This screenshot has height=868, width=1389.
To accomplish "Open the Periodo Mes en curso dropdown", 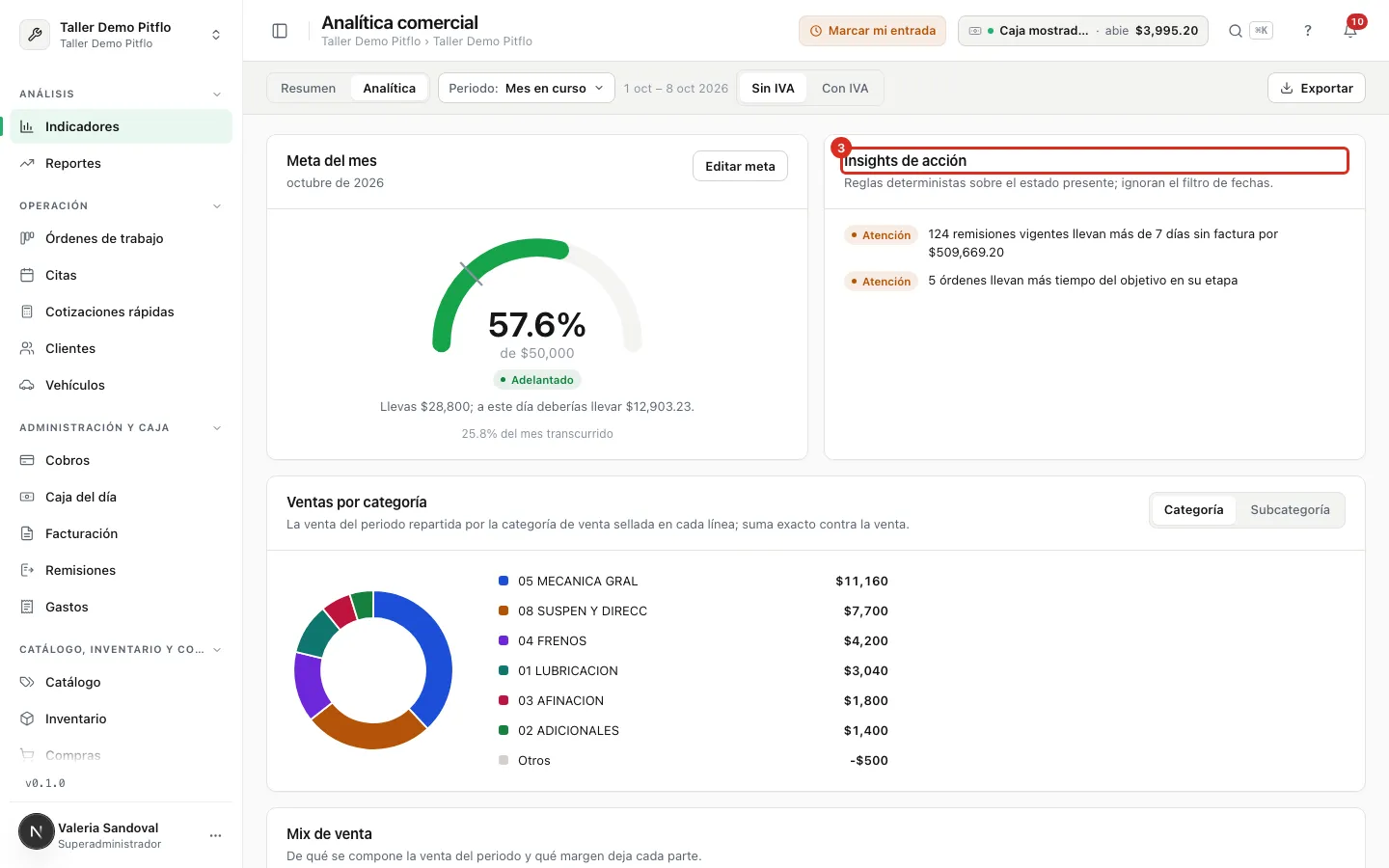I will 526,88.
